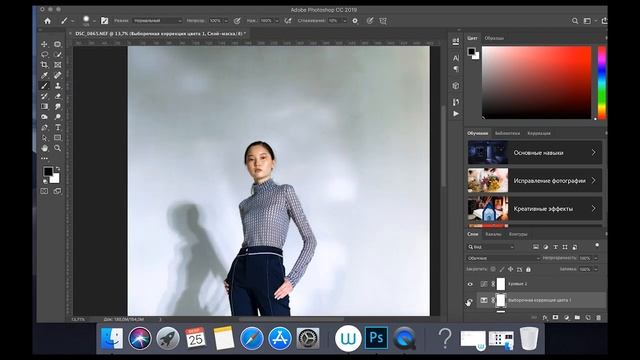Switch to the Коррекция tab
Screen dimensions: 640x360
point(539,133)
